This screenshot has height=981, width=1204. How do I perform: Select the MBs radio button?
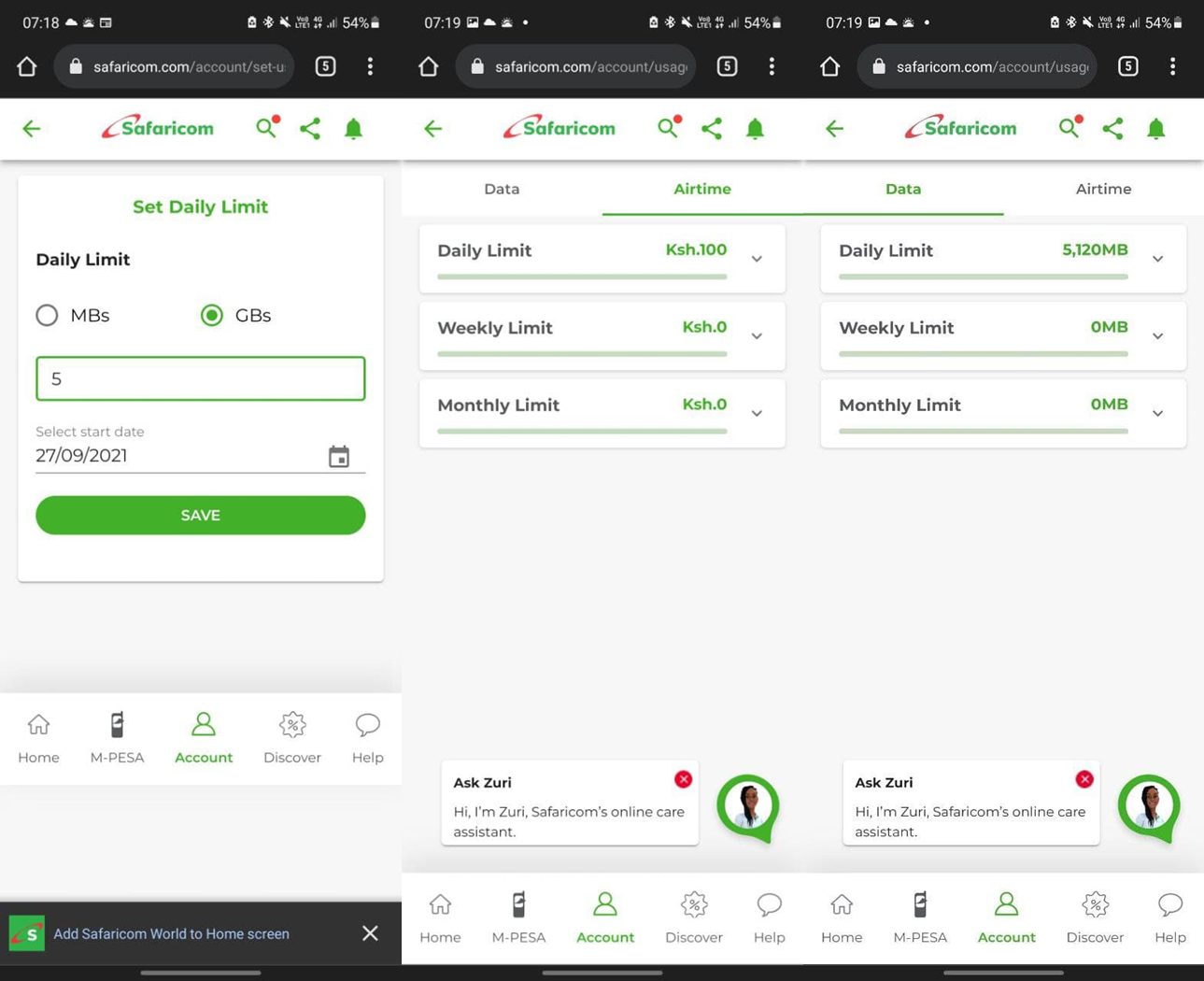click(x=47, y=316)
